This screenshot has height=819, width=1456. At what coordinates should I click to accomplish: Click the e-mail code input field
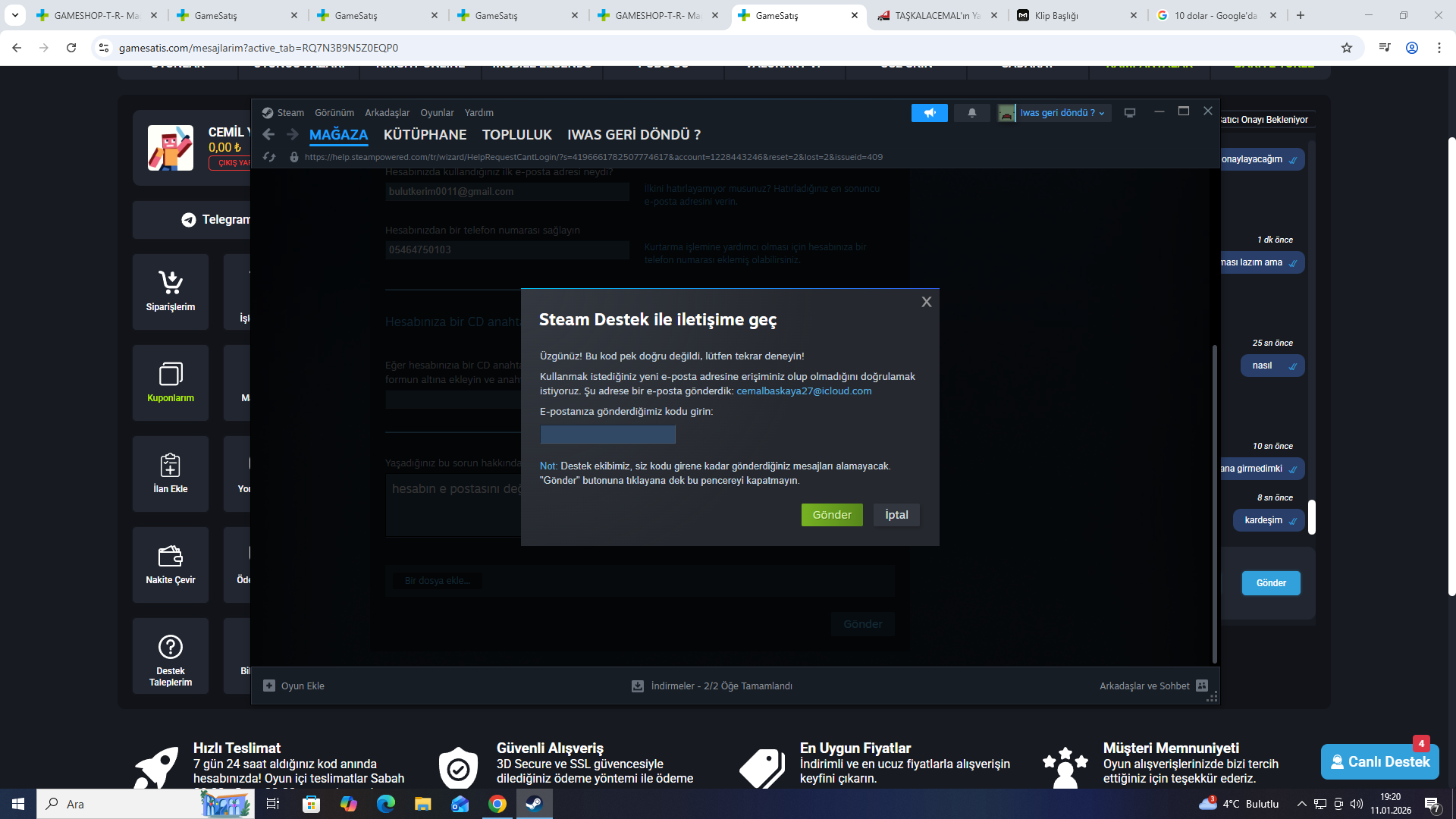pyautogui.click(x=607, y=435)
